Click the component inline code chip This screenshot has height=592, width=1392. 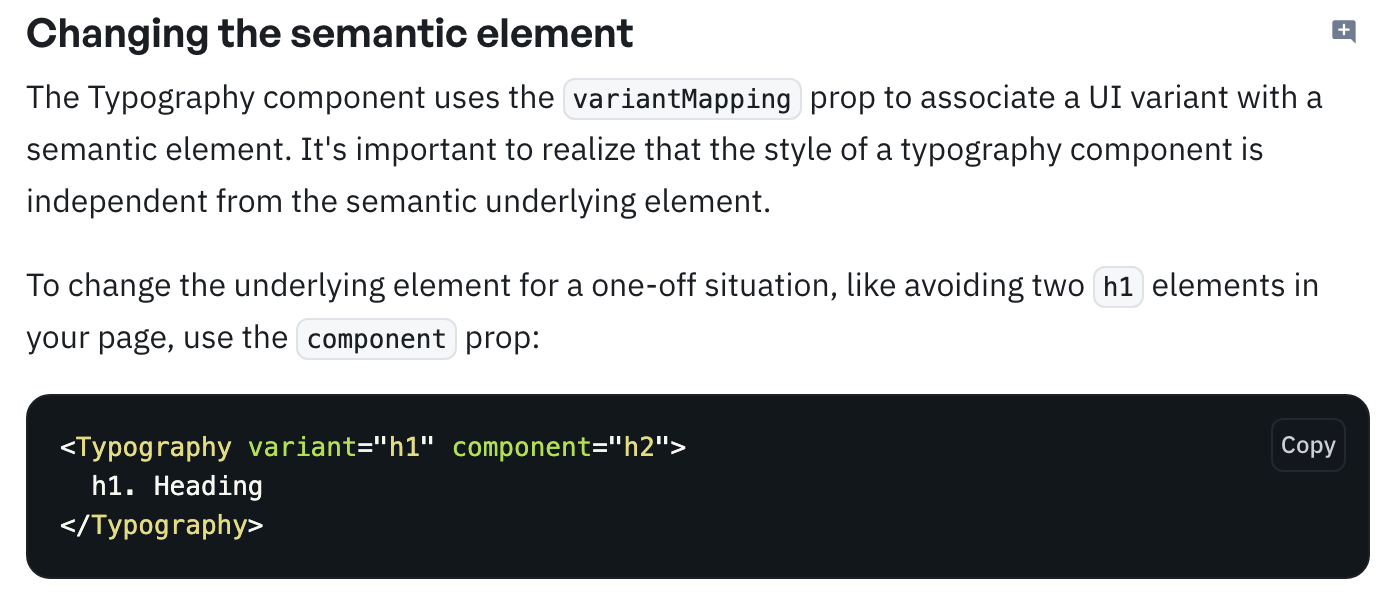tap(376, 339)
